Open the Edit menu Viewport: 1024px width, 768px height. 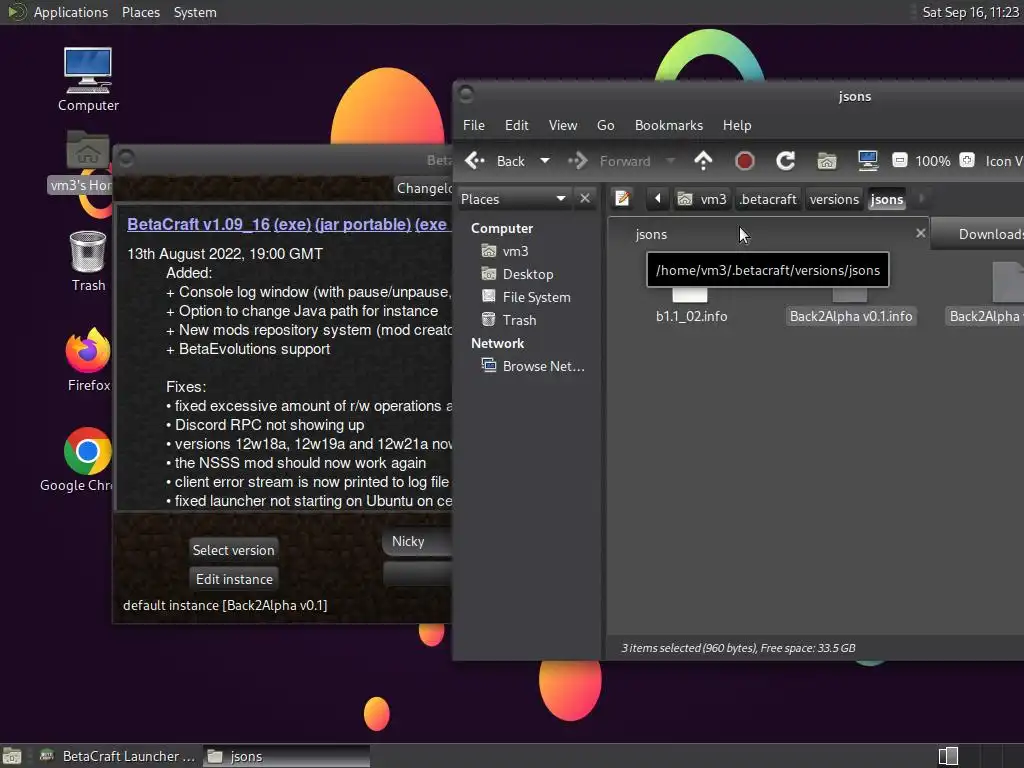coord(516,125)
